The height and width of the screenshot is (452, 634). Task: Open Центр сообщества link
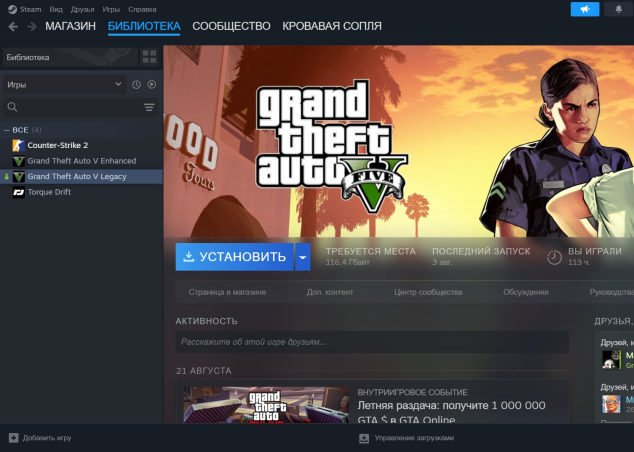coord(428,292)
